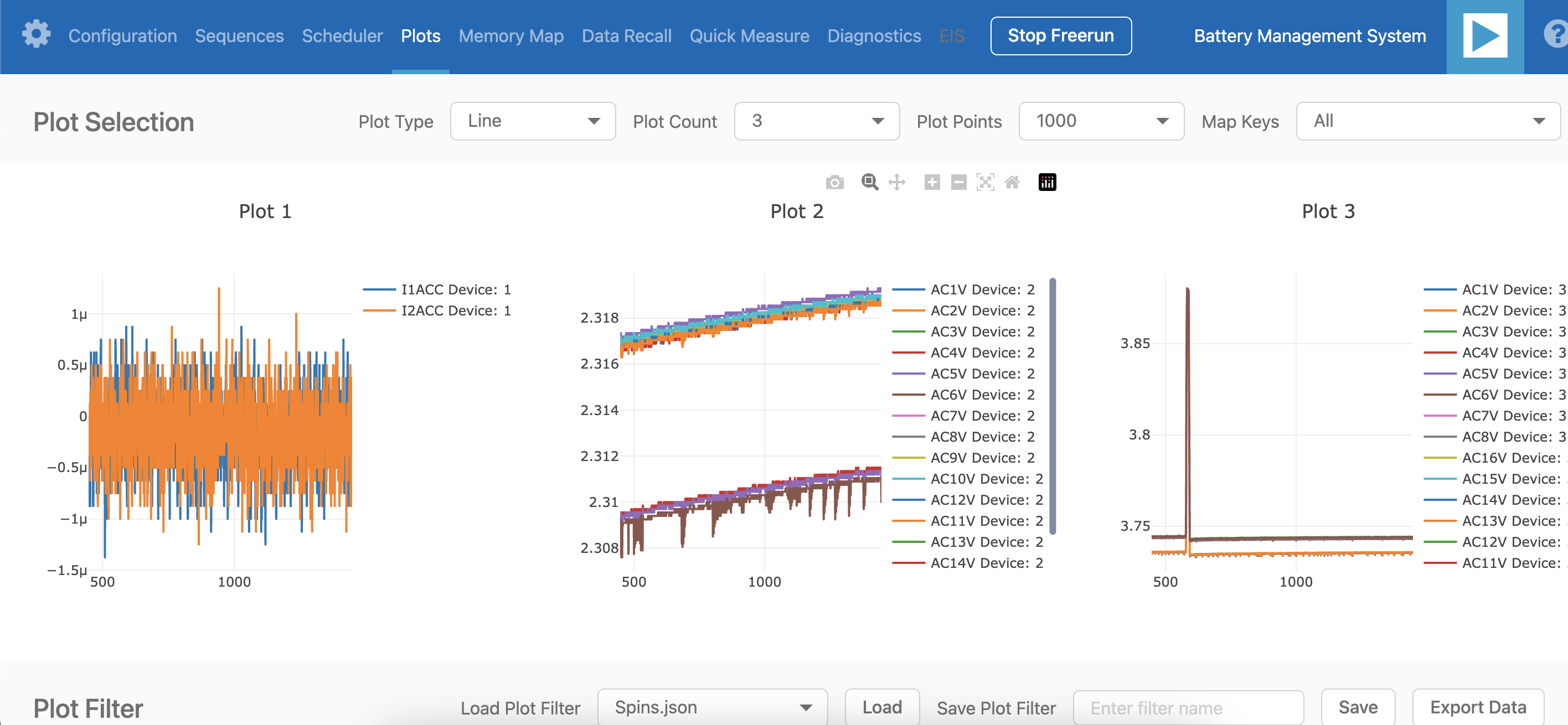1568x725 pixels.
Task: Click the zoom out minus icon
Action: [958, 183]
